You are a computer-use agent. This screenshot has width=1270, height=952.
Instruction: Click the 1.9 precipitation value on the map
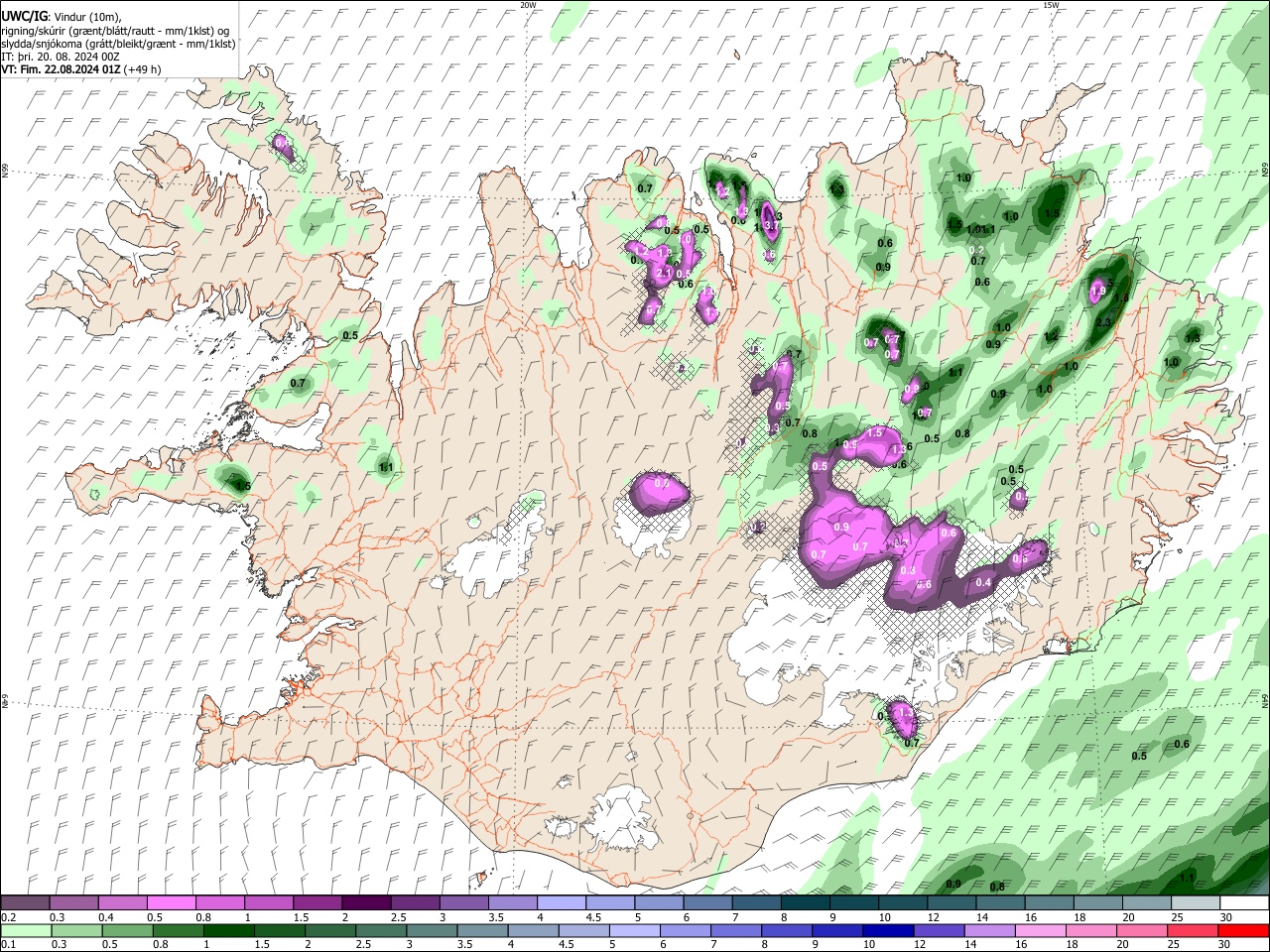tap(1097, 293)
